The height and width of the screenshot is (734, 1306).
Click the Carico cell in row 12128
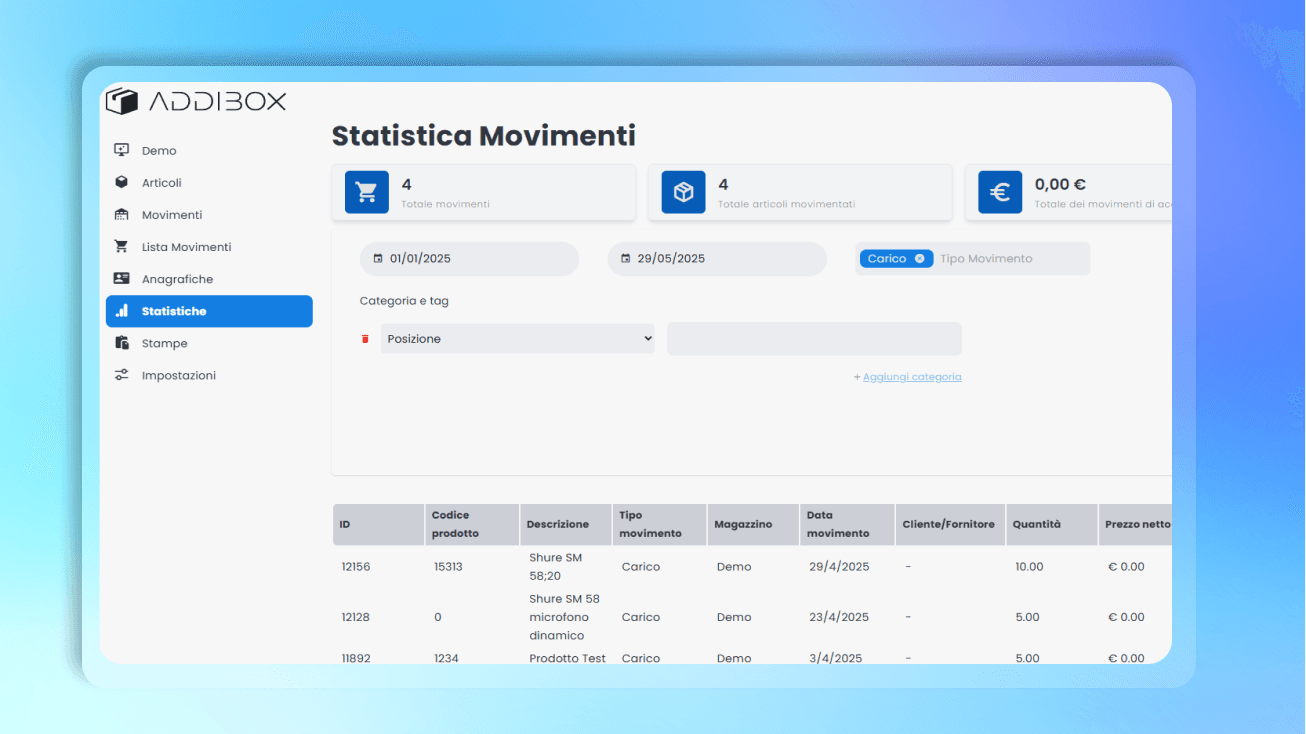641,617
